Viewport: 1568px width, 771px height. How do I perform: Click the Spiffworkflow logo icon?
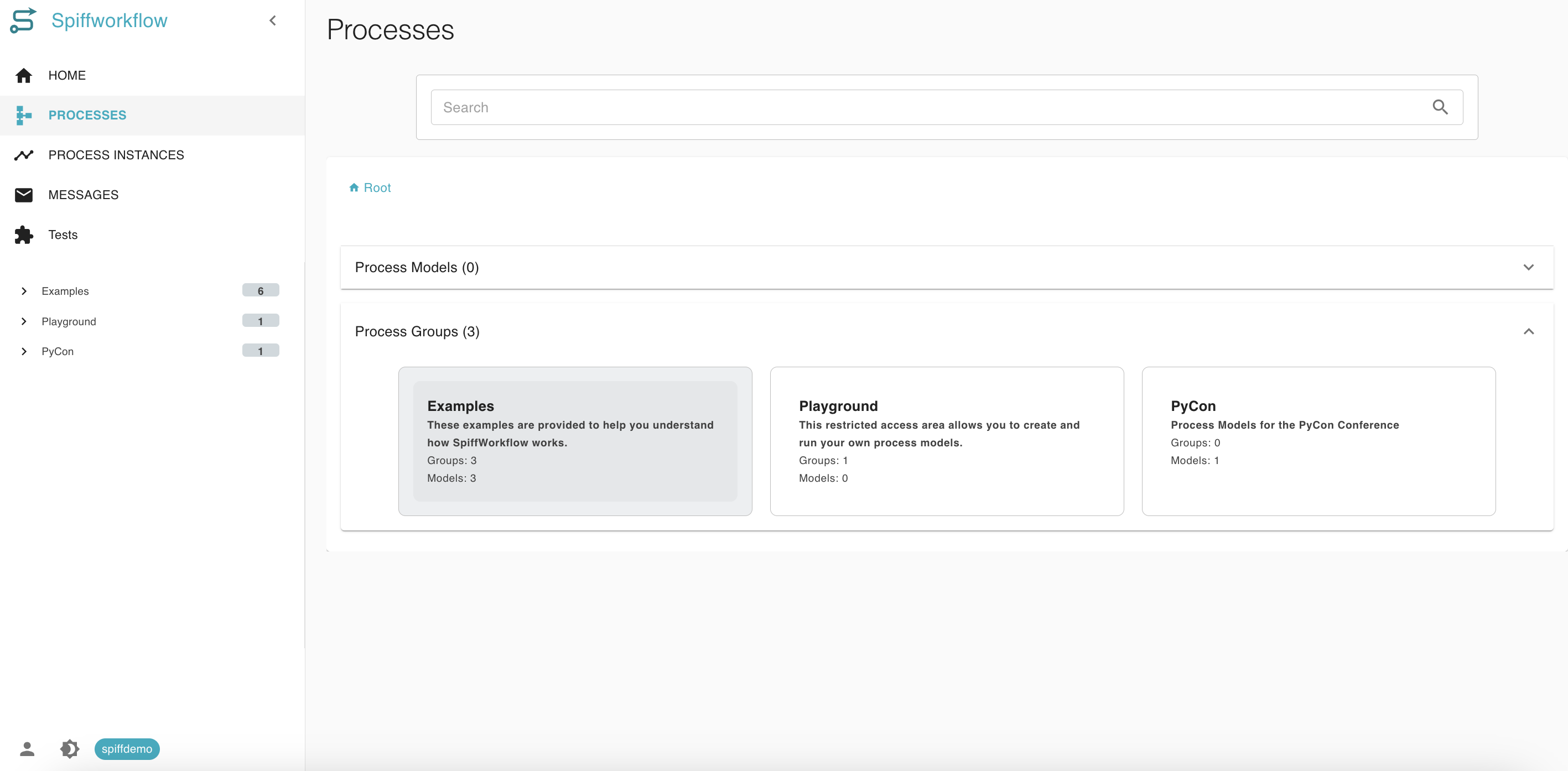[x=23, y=20]
